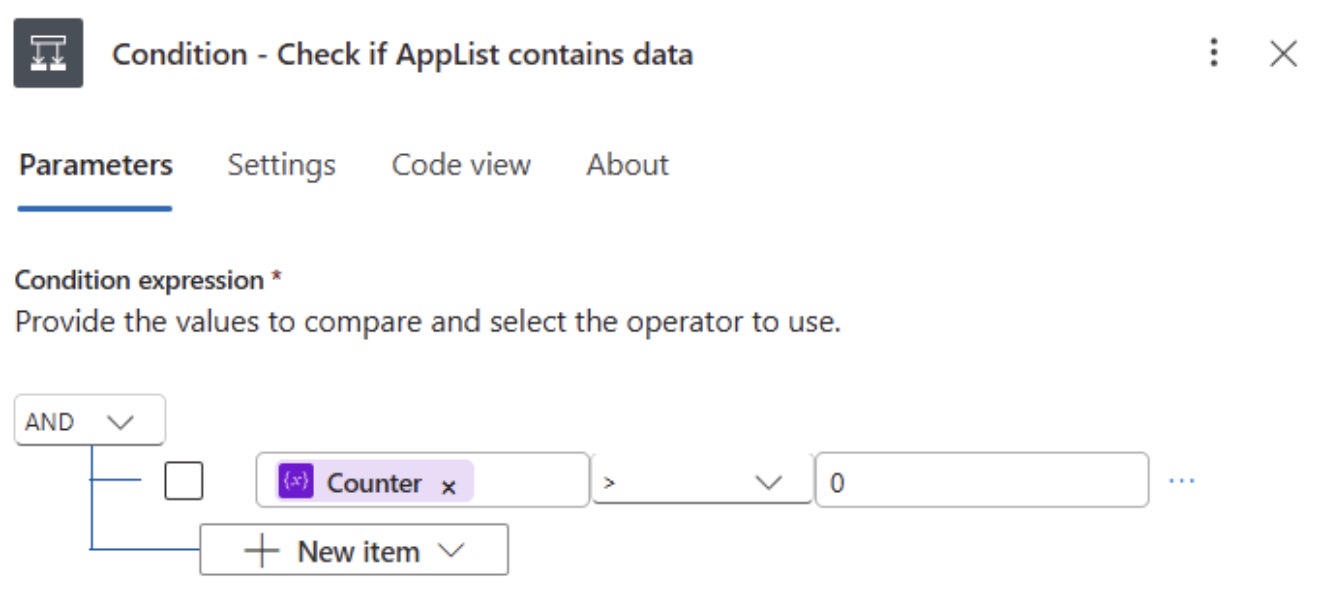
Task: Tick the checkbox beside the Counter row
Action: pos(184,481)
